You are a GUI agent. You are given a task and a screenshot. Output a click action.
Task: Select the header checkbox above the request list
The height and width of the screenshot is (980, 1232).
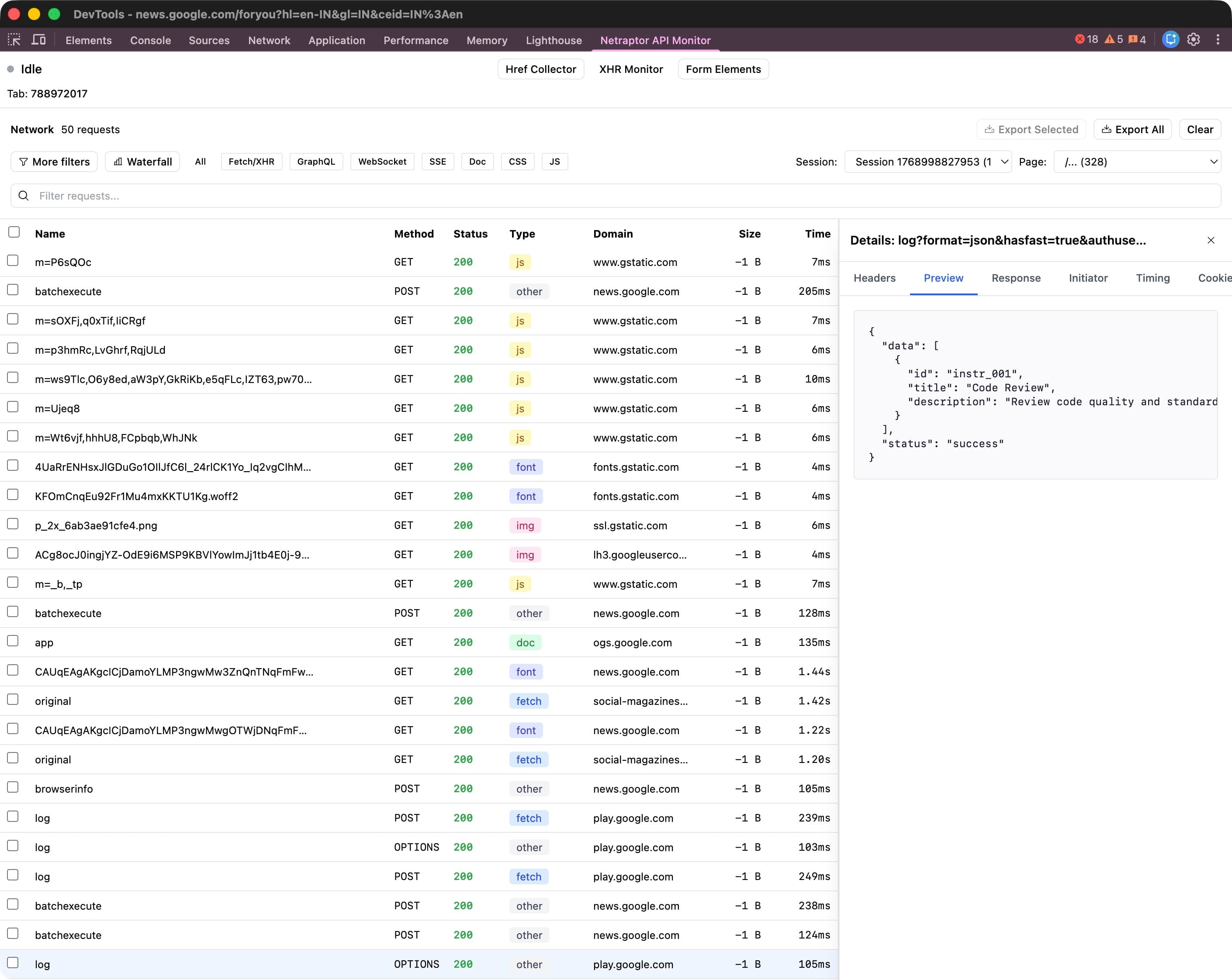(x=13, y=232)
